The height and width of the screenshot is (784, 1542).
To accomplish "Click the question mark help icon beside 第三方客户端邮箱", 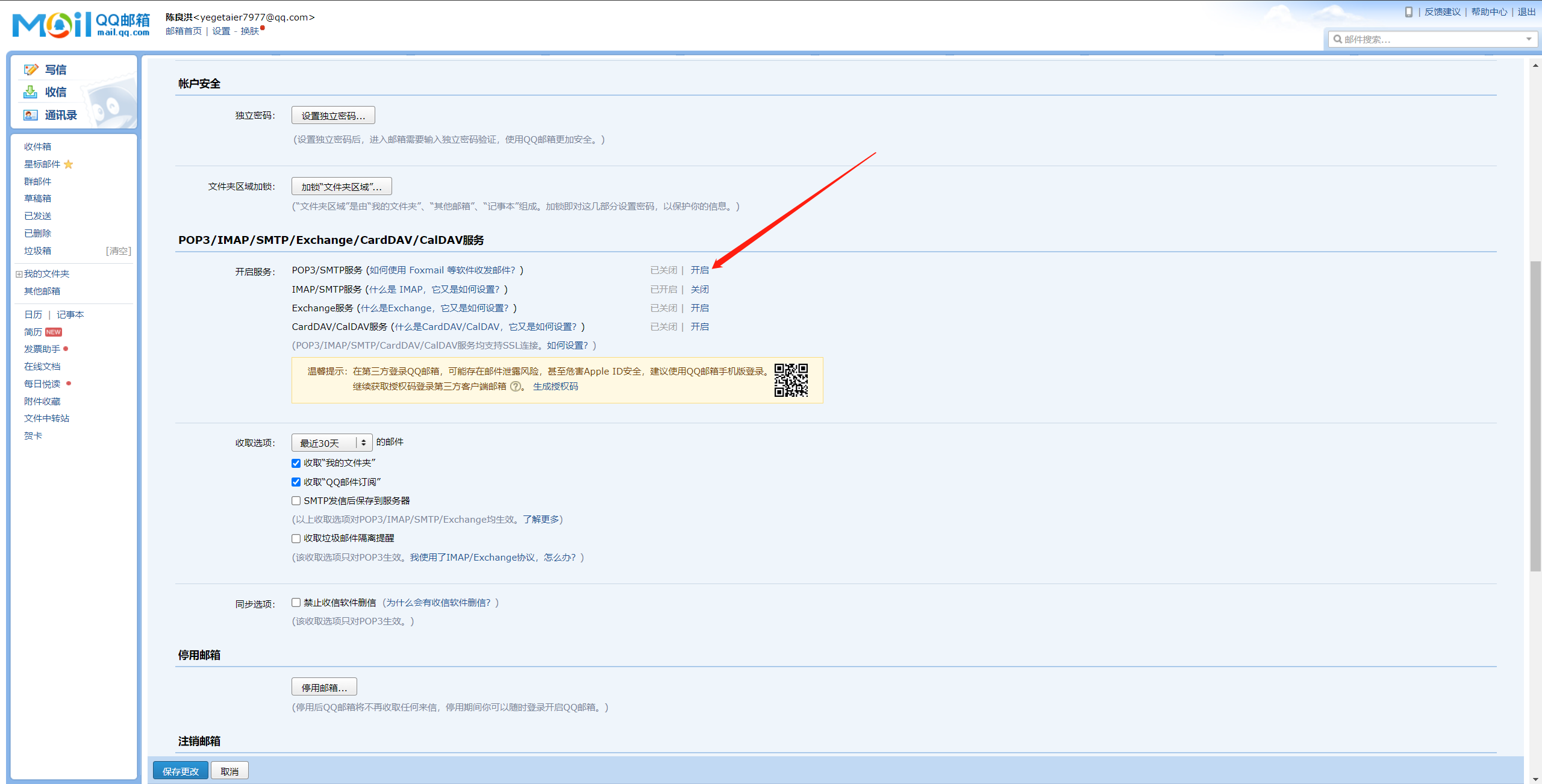I will pos(515,387).
